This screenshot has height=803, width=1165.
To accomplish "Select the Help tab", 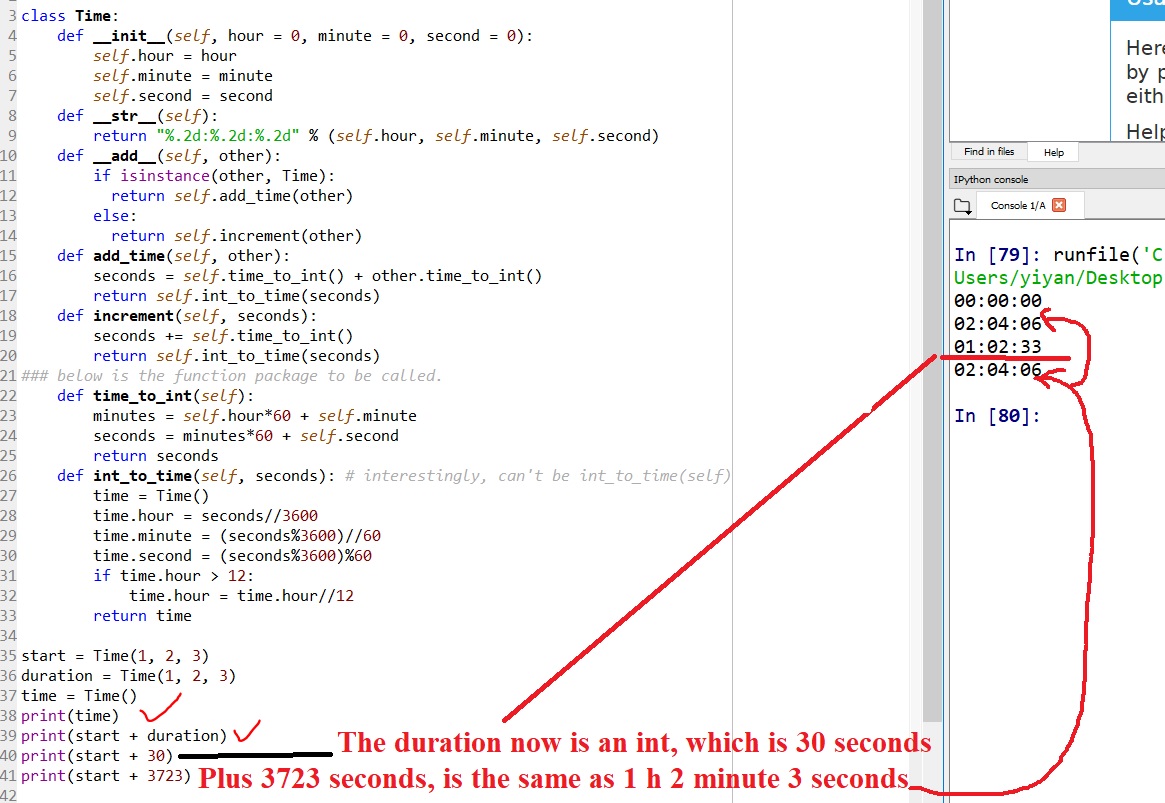I will tap(1053, 153).
